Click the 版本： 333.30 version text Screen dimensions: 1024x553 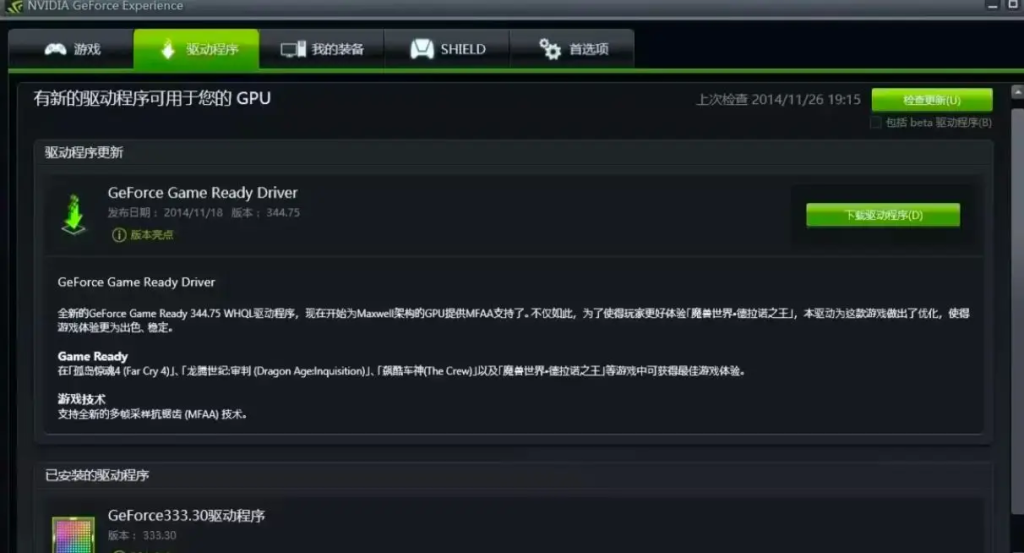pyautogui.click(x=142, y=535)
